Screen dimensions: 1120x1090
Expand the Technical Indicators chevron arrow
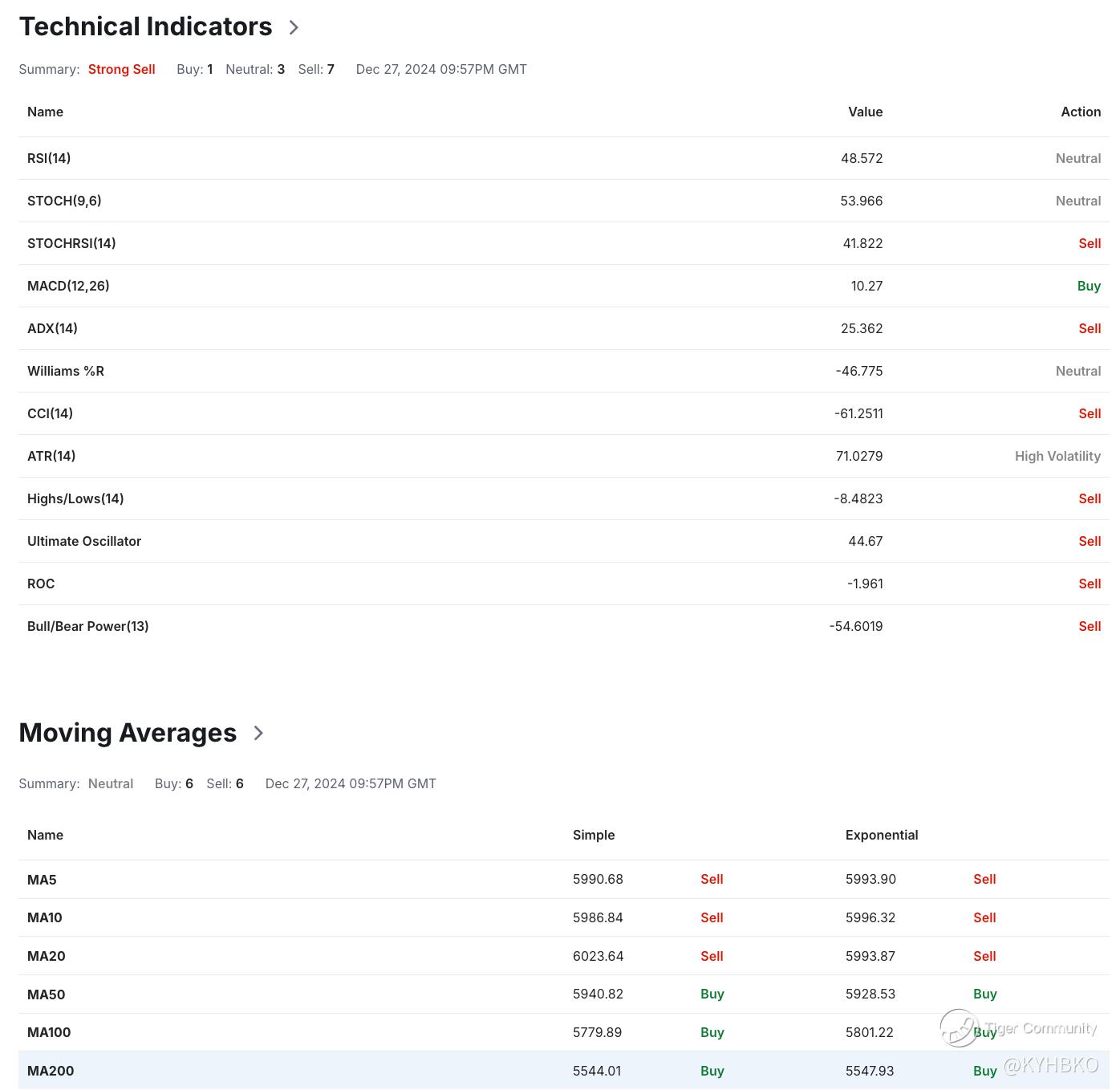pyautogui.click(x=294, y=27)
